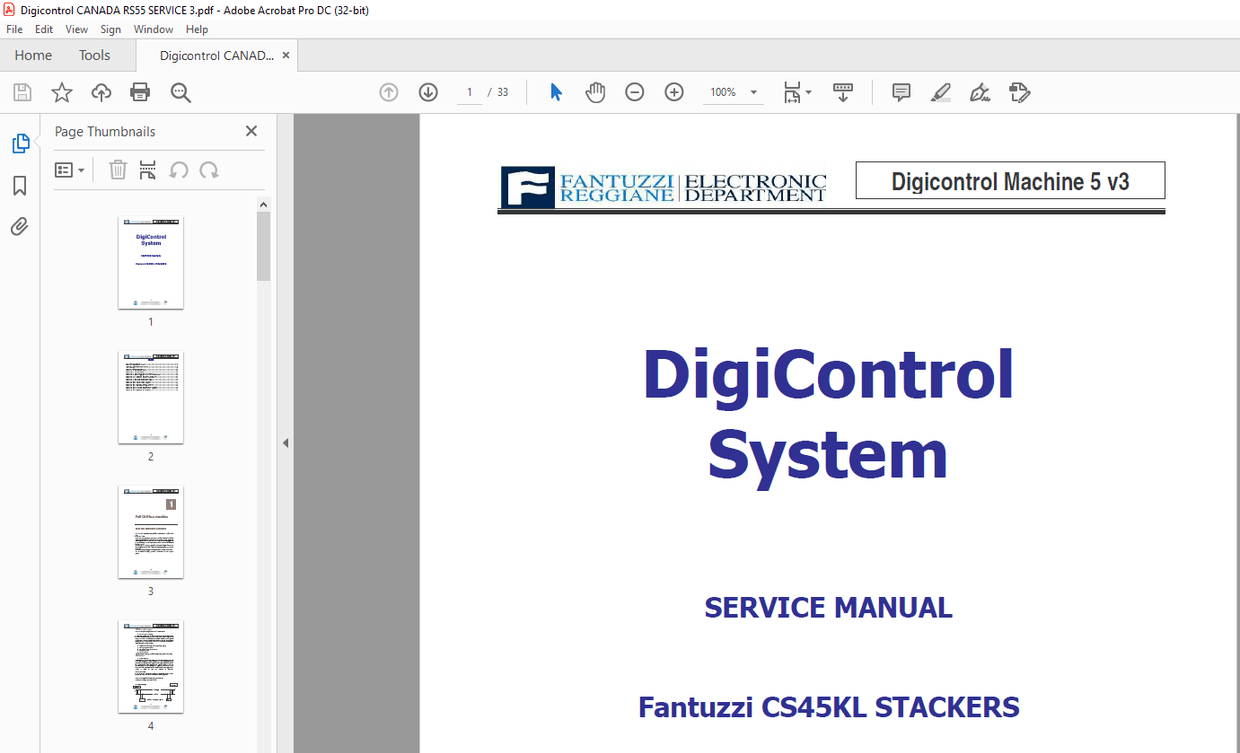Open the Fill & Sign tool
Viewport: 1240px width, 753px height.
click(980, 92)
